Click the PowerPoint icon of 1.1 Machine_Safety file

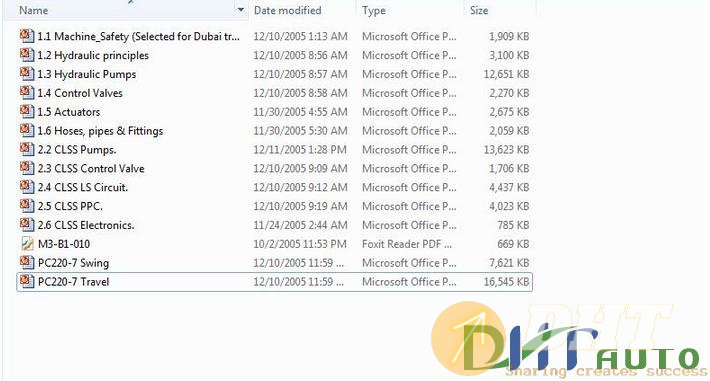pyautogui.click(x=27, y=36)
